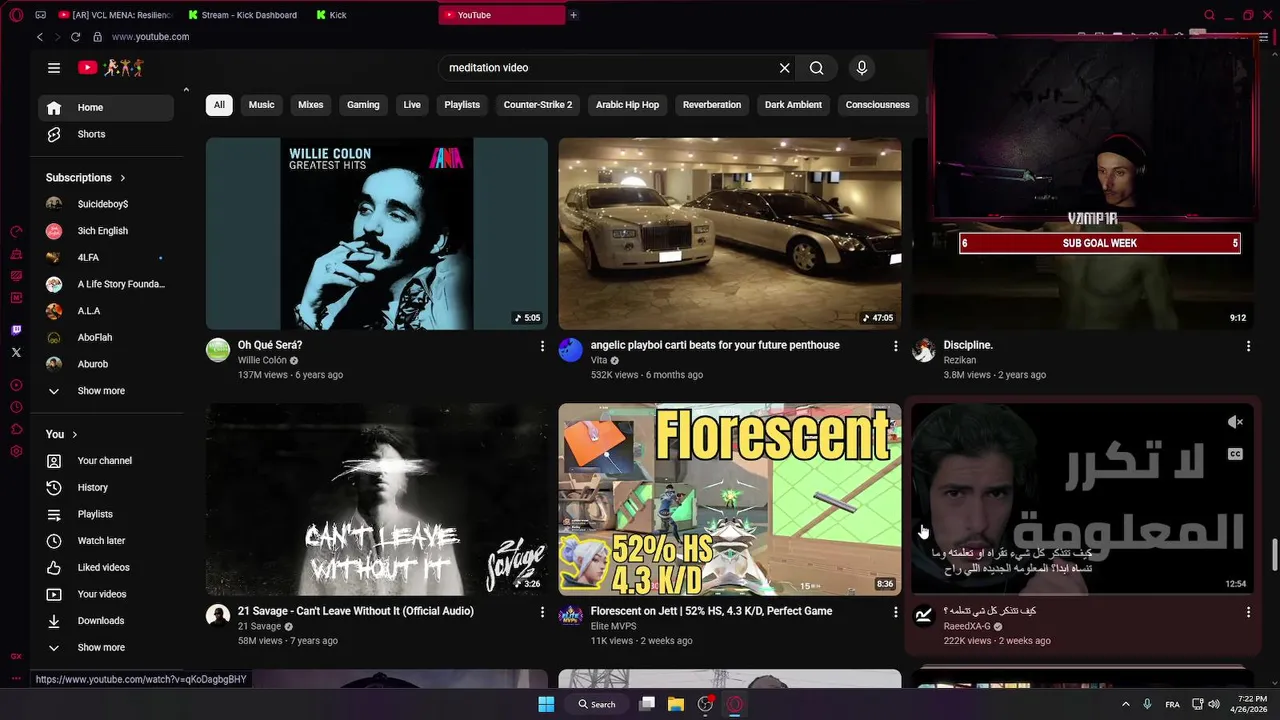
Task: Select the Gaming filter chip
Action: click(363, 105)
